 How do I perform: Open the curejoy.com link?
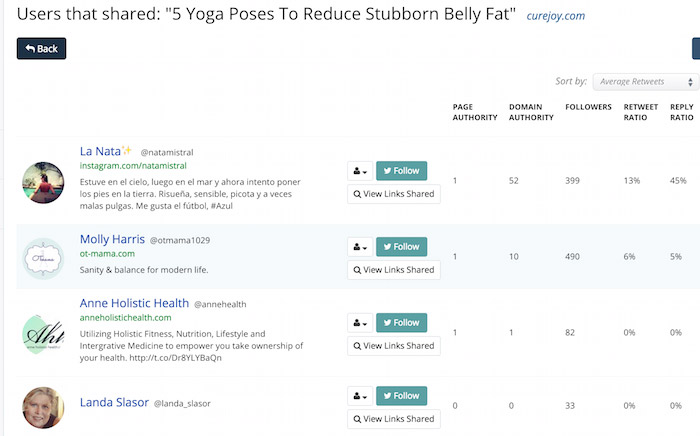[555, 16]
